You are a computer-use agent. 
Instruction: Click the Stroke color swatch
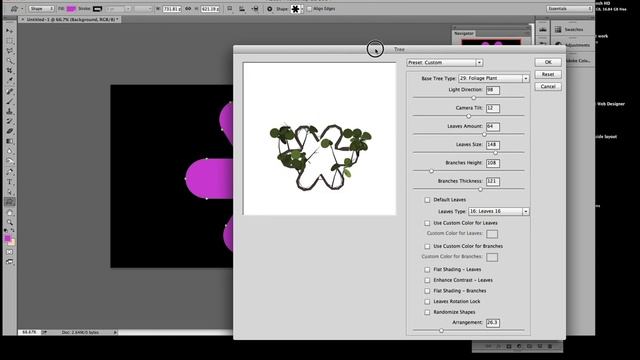coord(97,9)
